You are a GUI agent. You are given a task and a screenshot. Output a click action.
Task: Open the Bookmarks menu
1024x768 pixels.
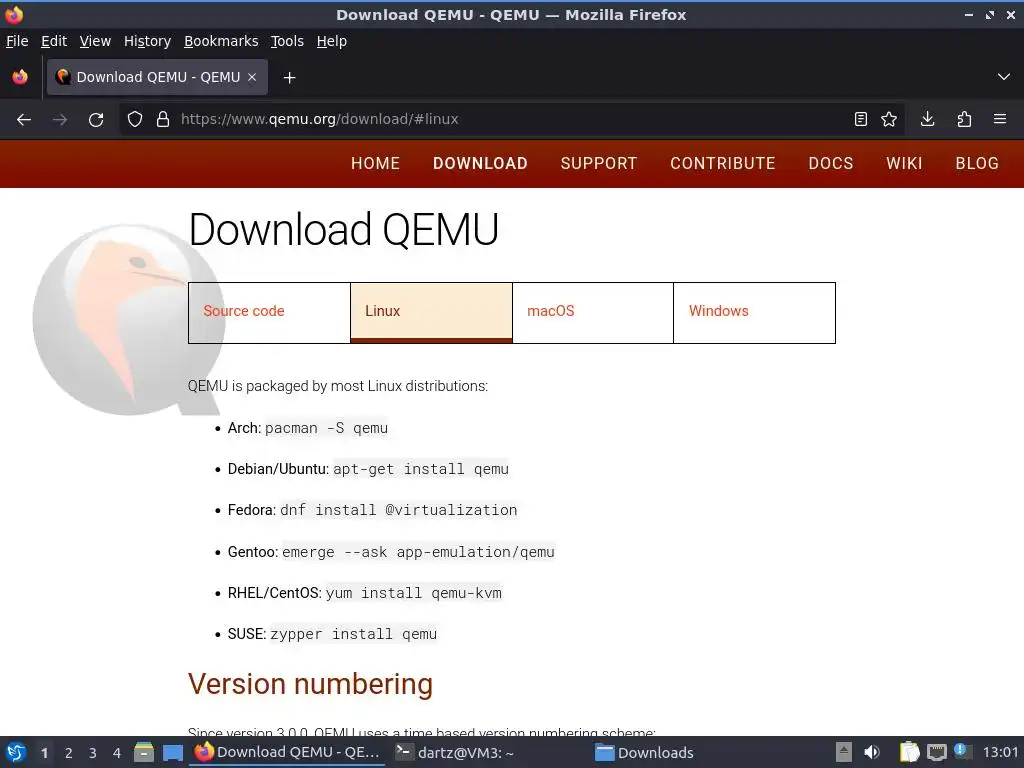click(x=221, y=41)
